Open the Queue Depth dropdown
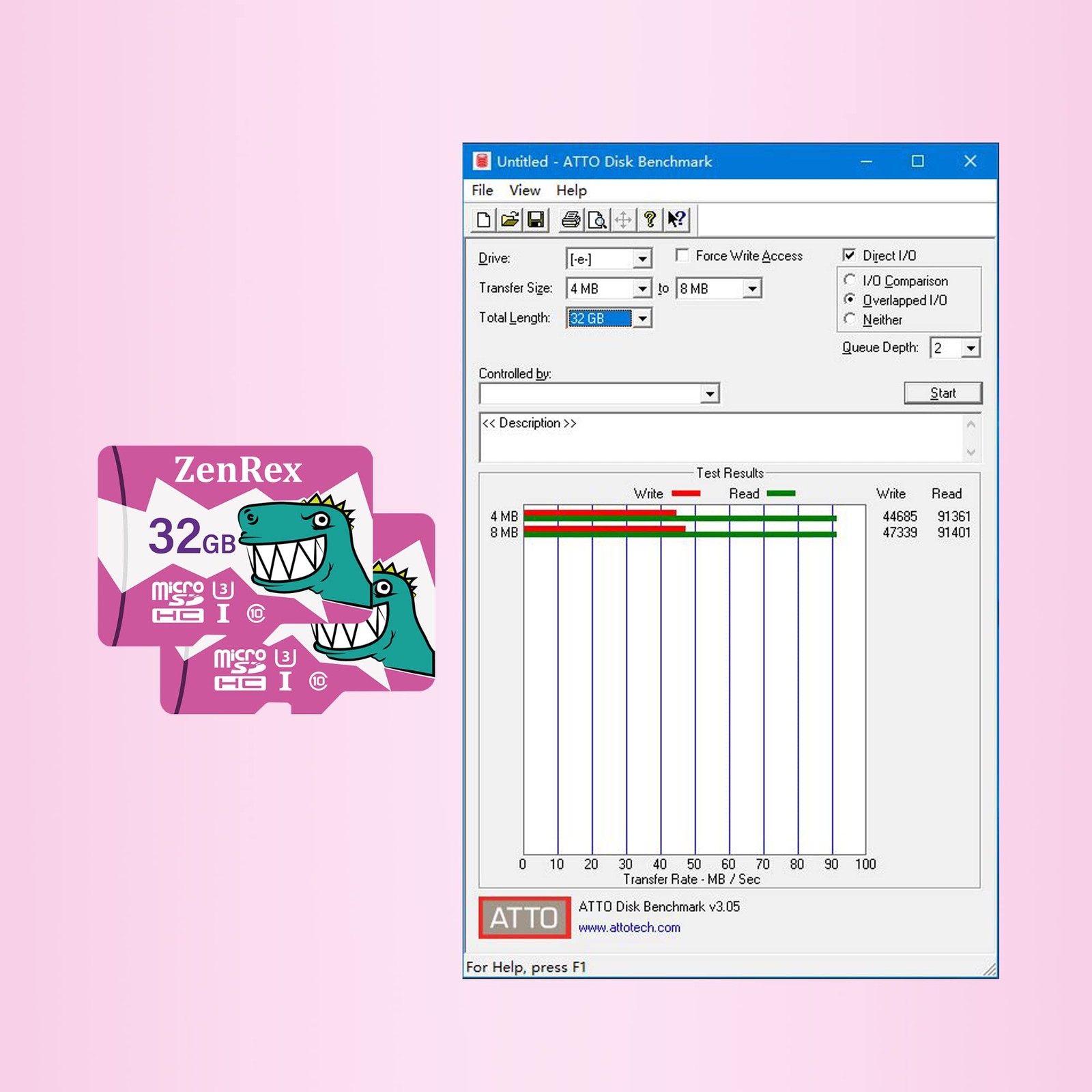The height and width of the screenshot is (1092, 1092). pyautogui.click(x=971, y=348)
